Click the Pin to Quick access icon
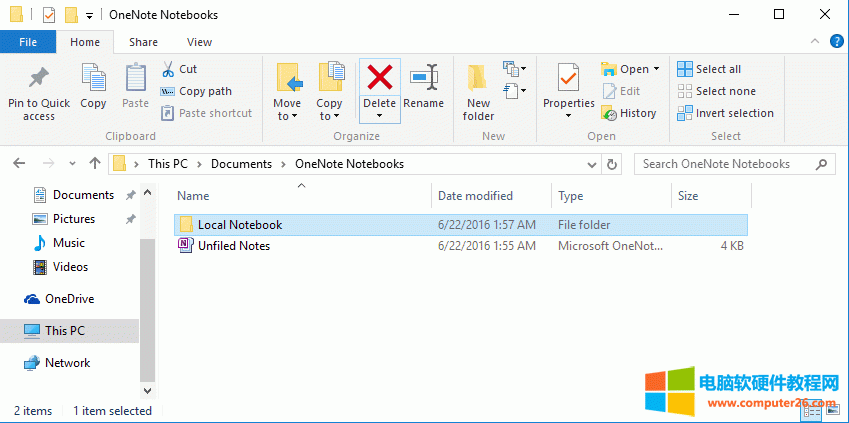 tap(39, 78)
